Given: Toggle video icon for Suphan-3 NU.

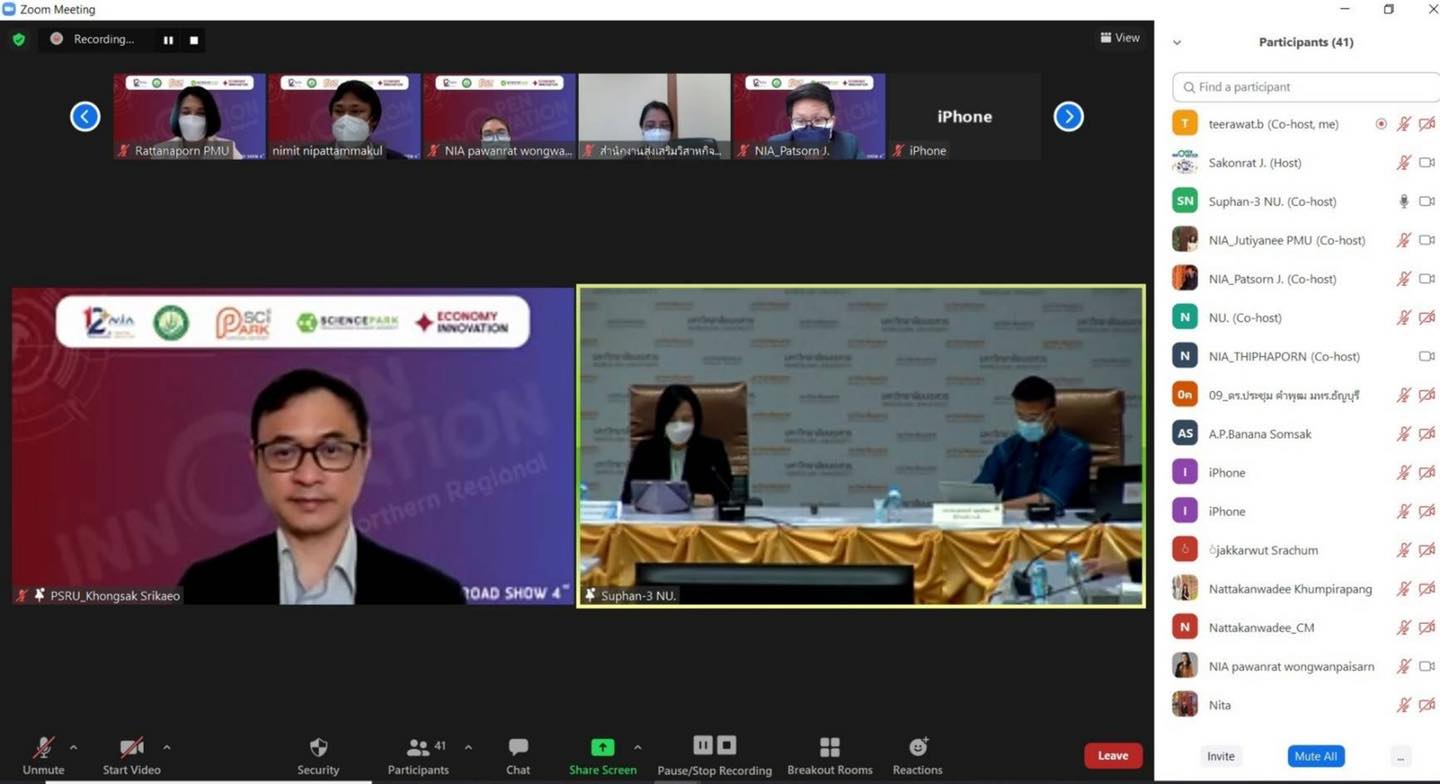Looking at the screenshot, I should click(1427, 202).
